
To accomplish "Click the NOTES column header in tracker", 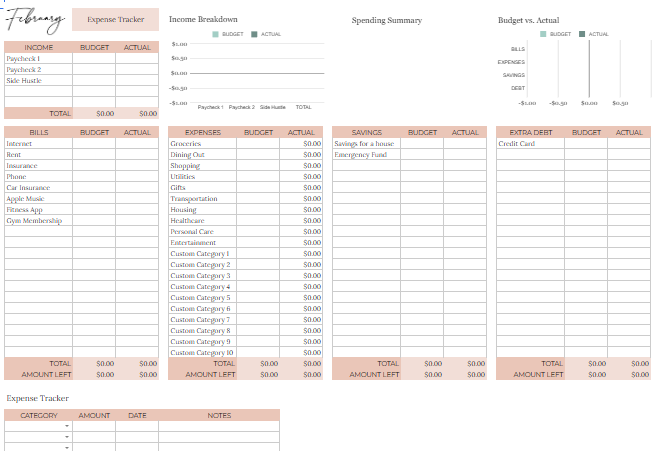I will coord(219,416).
